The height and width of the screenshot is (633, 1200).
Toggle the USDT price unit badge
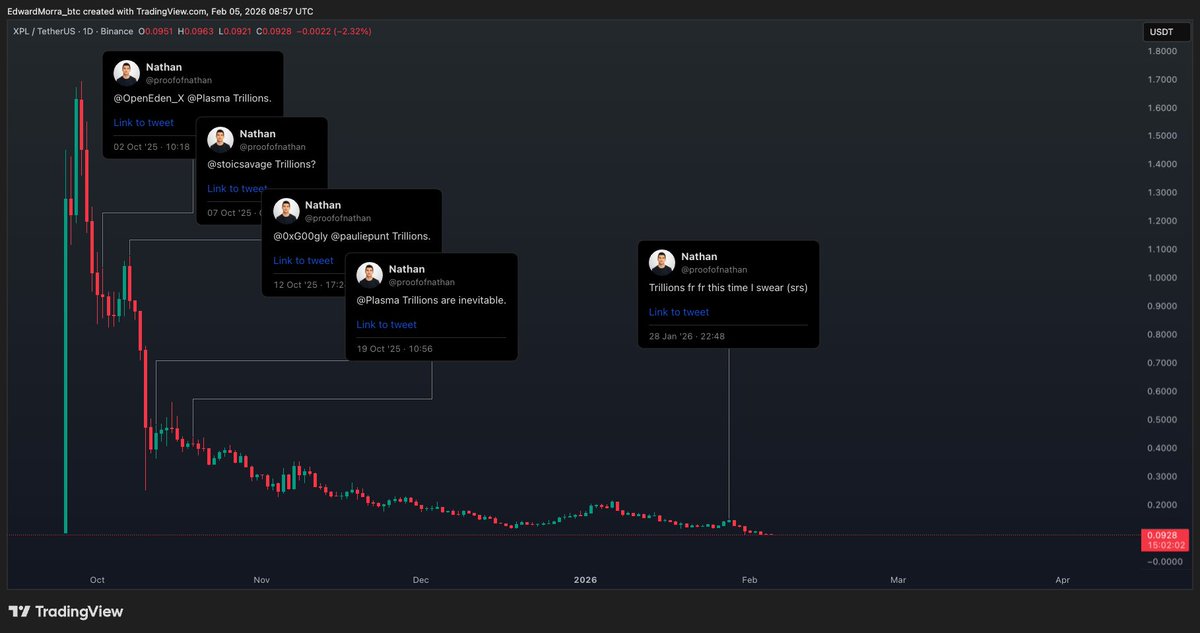(1165, 31)
